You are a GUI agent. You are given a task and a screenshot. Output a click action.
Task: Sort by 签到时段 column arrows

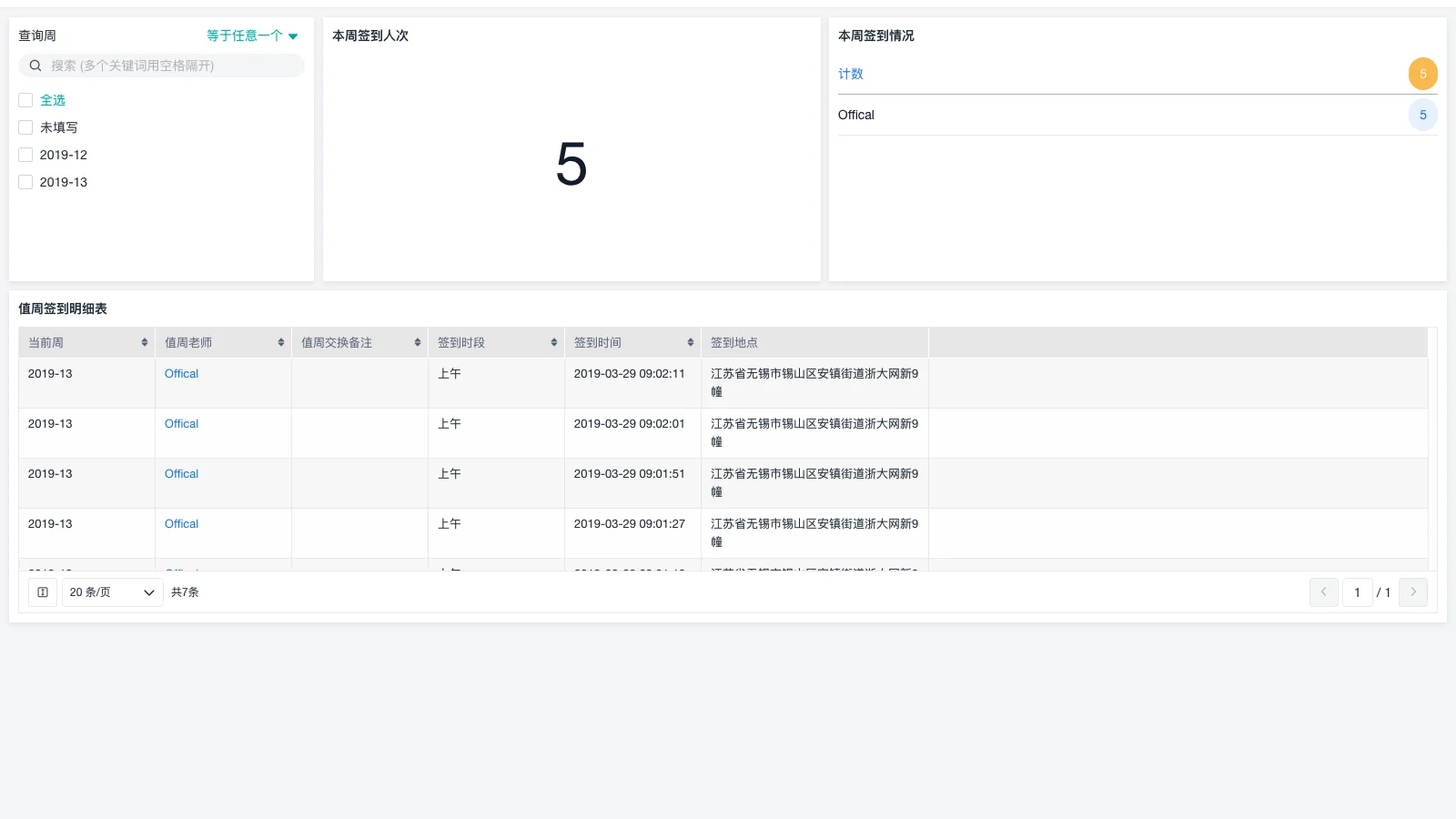tap(554, 342)
